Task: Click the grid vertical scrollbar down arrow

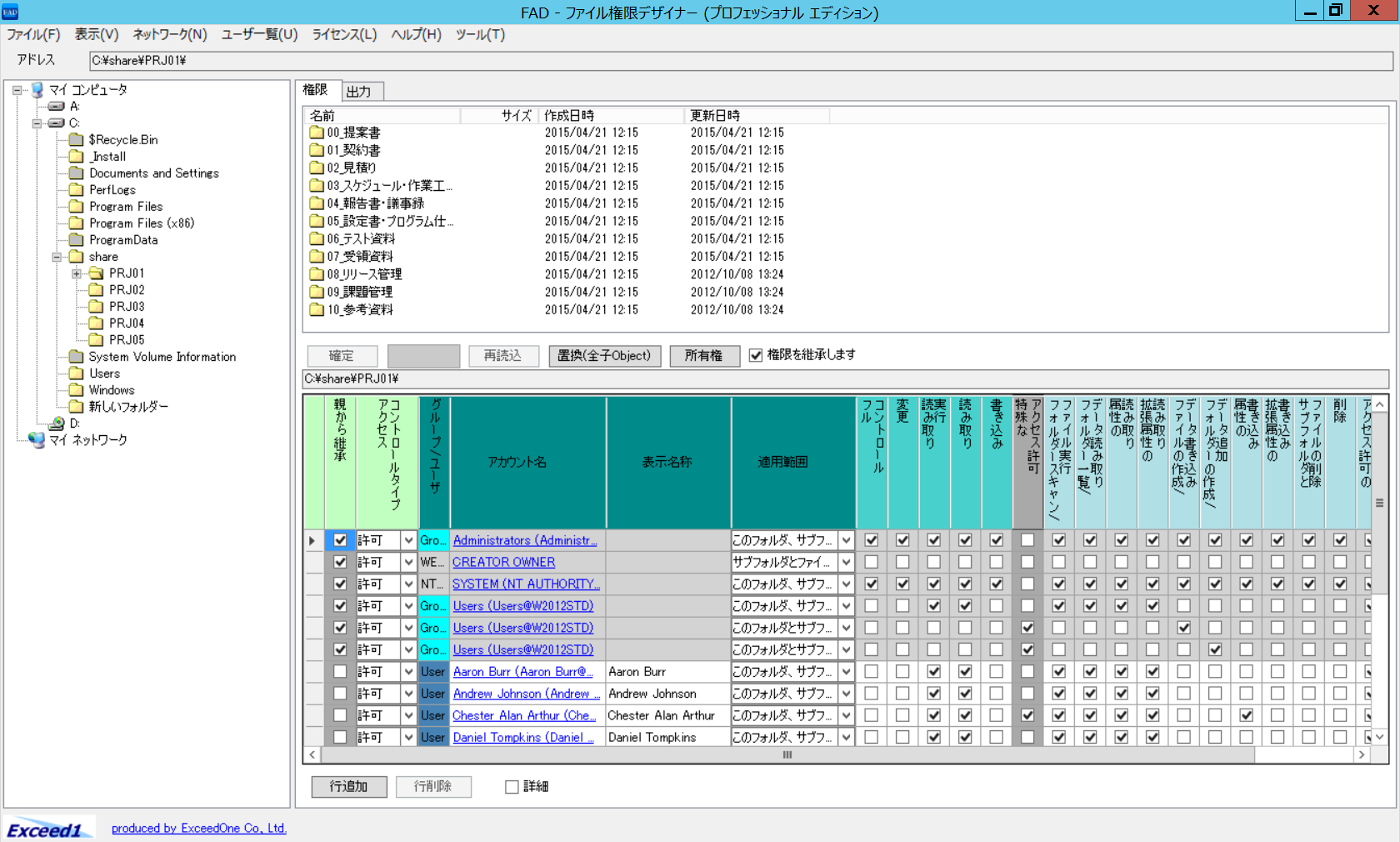Action: point(1380,737)
